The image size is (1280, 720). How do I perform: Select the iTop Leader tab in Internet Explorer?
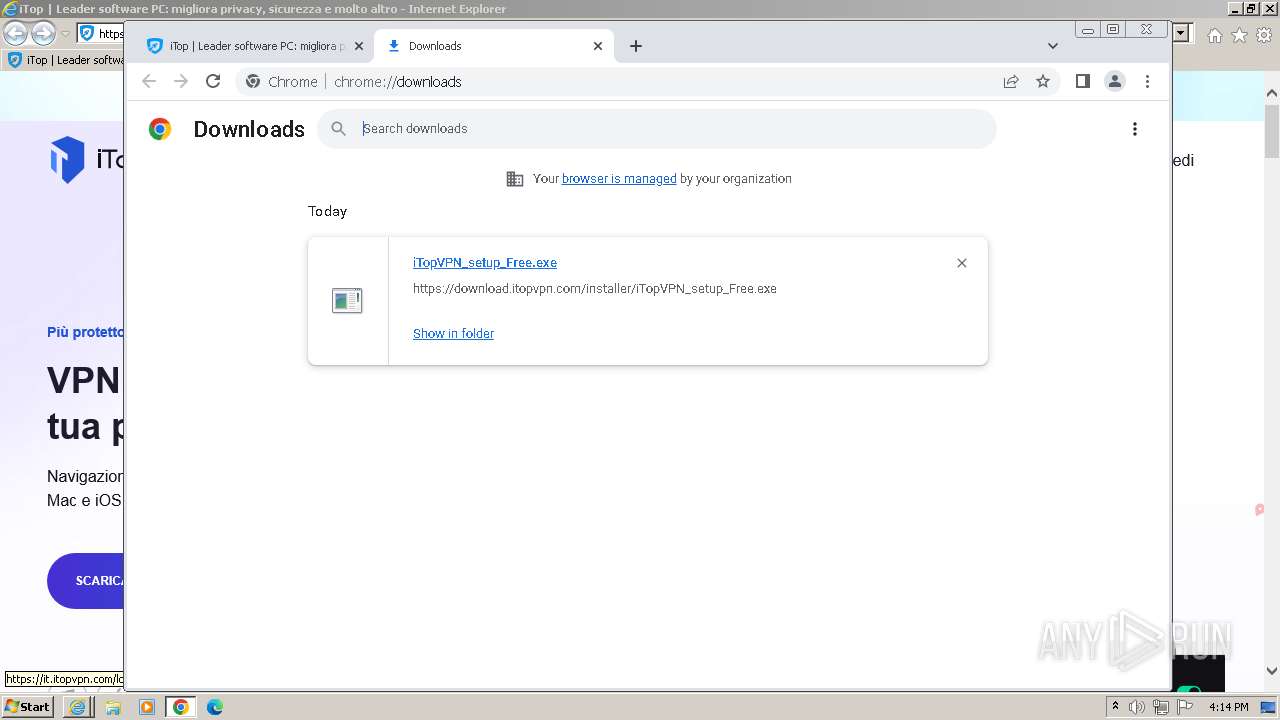(x=66, y=60)
